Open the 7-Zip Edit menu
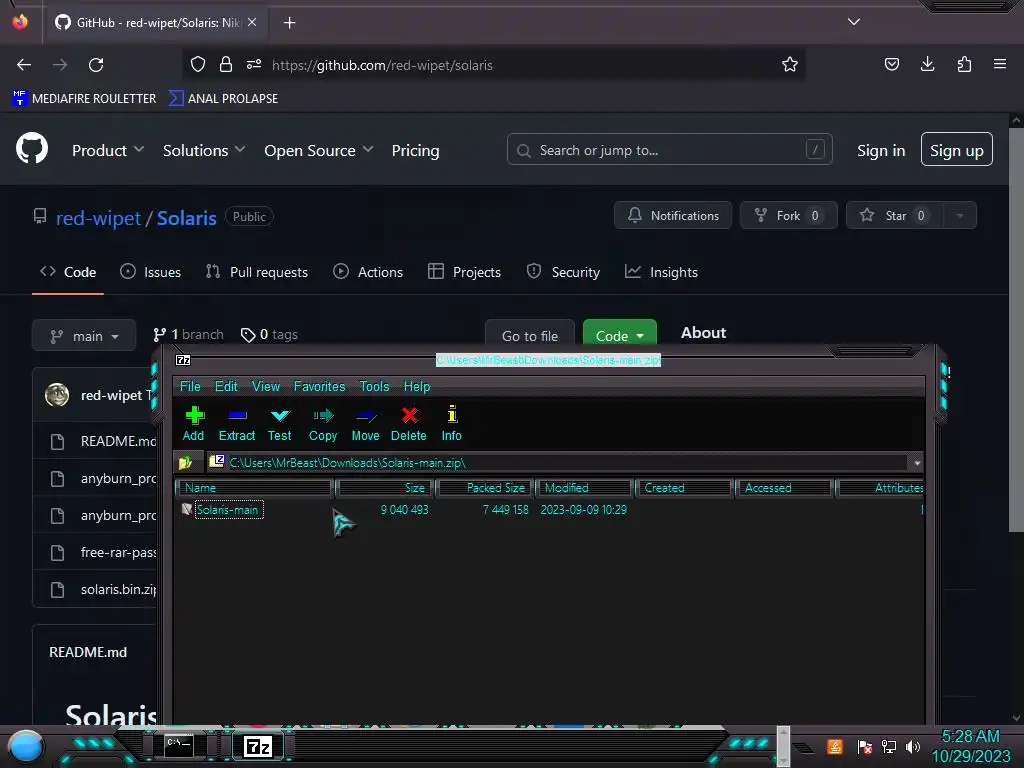1024x768 pixels. click(x=226, y=386)
